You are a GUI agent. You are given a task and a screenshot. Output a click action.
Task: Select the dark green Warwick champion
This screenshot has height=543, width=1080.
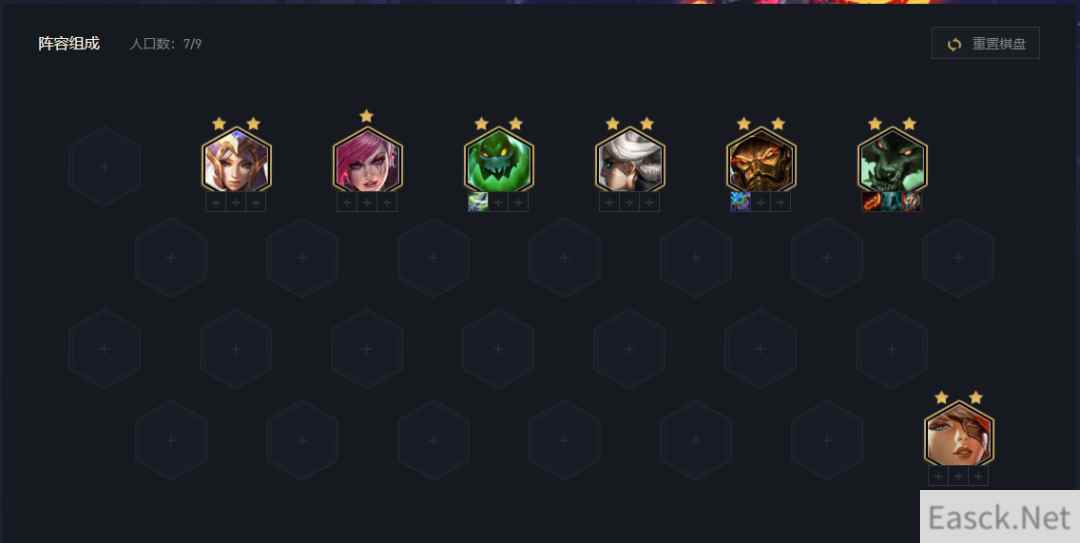[x=893, y=160]
